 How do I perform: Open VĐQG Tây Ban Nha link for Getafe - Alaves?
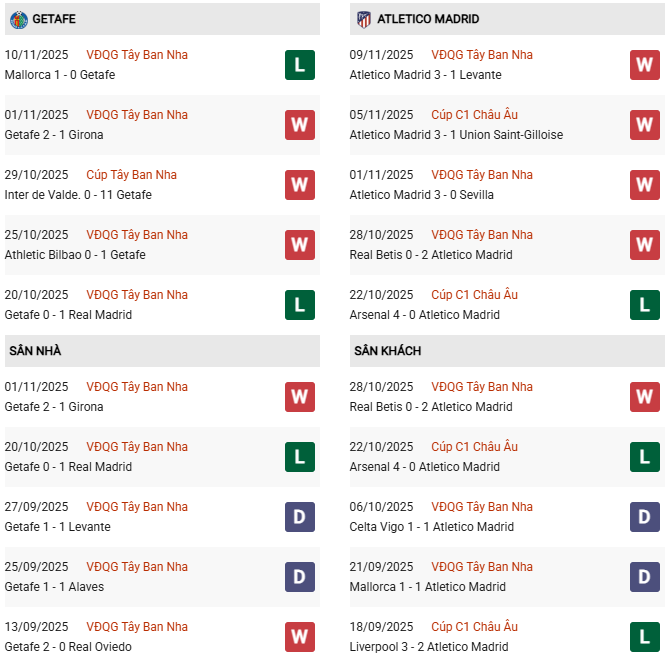pos(137,567)
